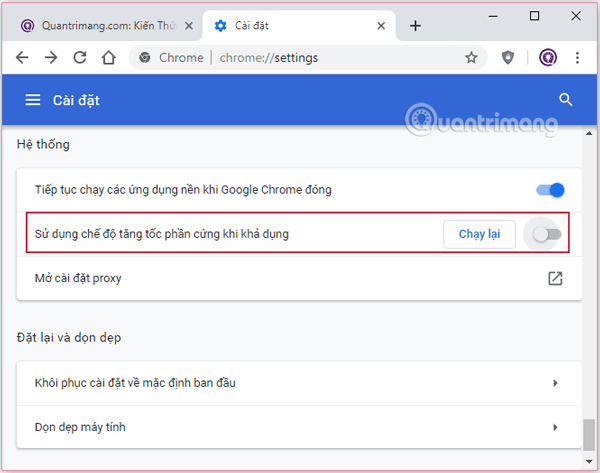
Task: Go forward using the forward arrow
Action: pos(51,58)
